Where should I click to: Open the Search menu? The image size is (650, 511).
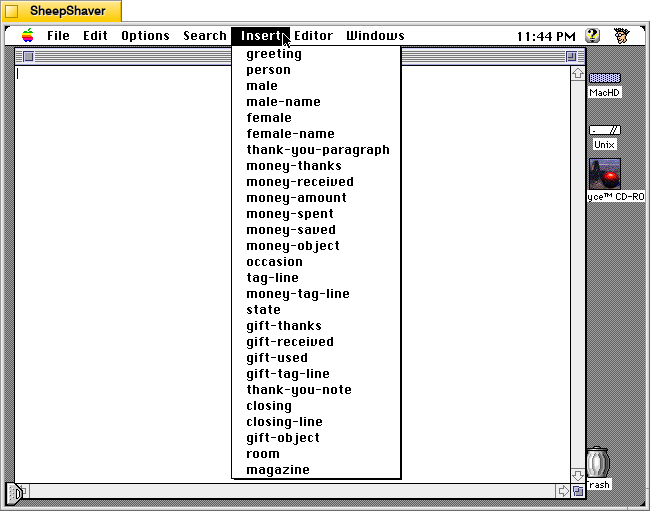205,36
